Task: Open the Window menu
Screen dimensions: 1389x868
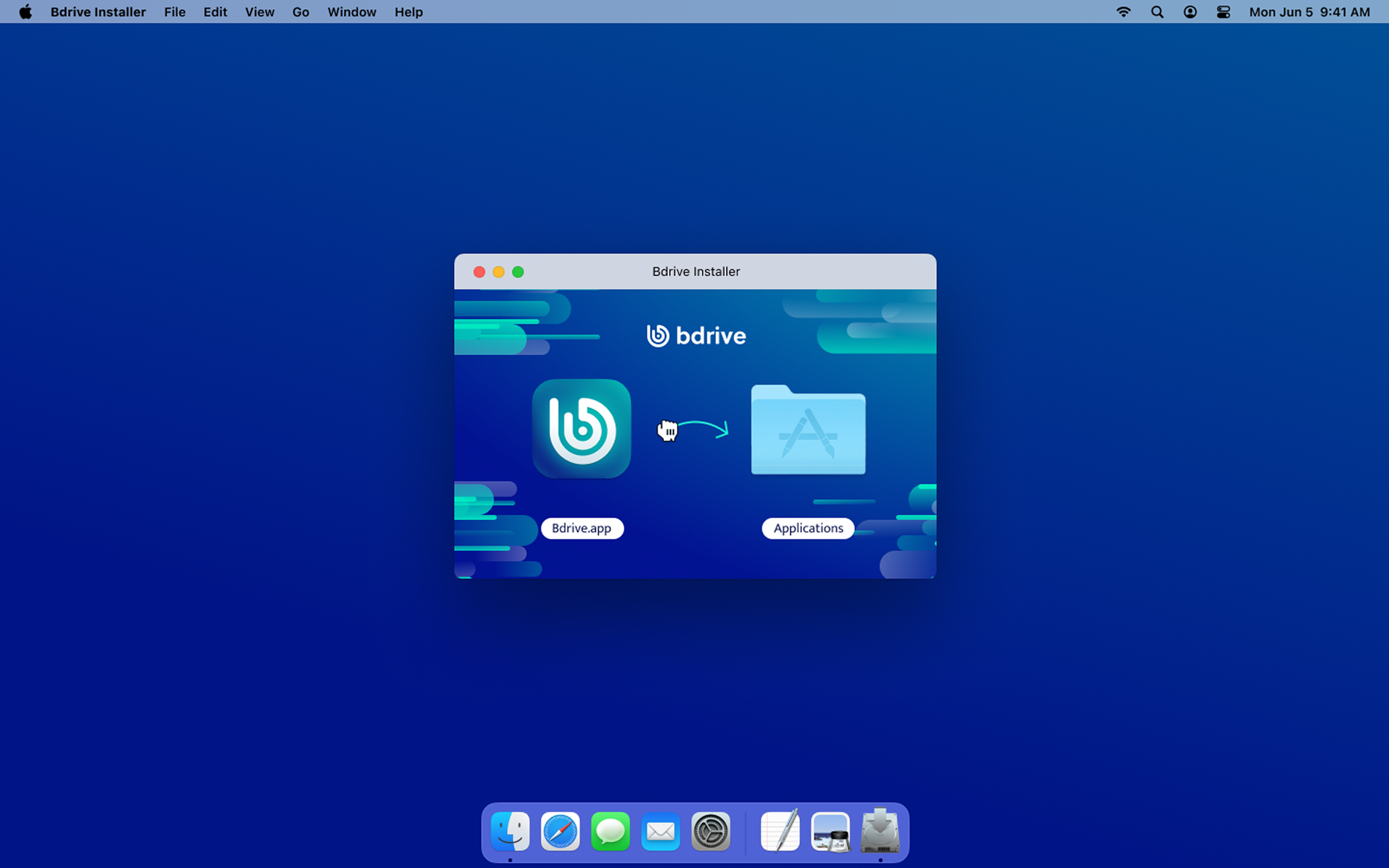Action: tap(352, 12)
